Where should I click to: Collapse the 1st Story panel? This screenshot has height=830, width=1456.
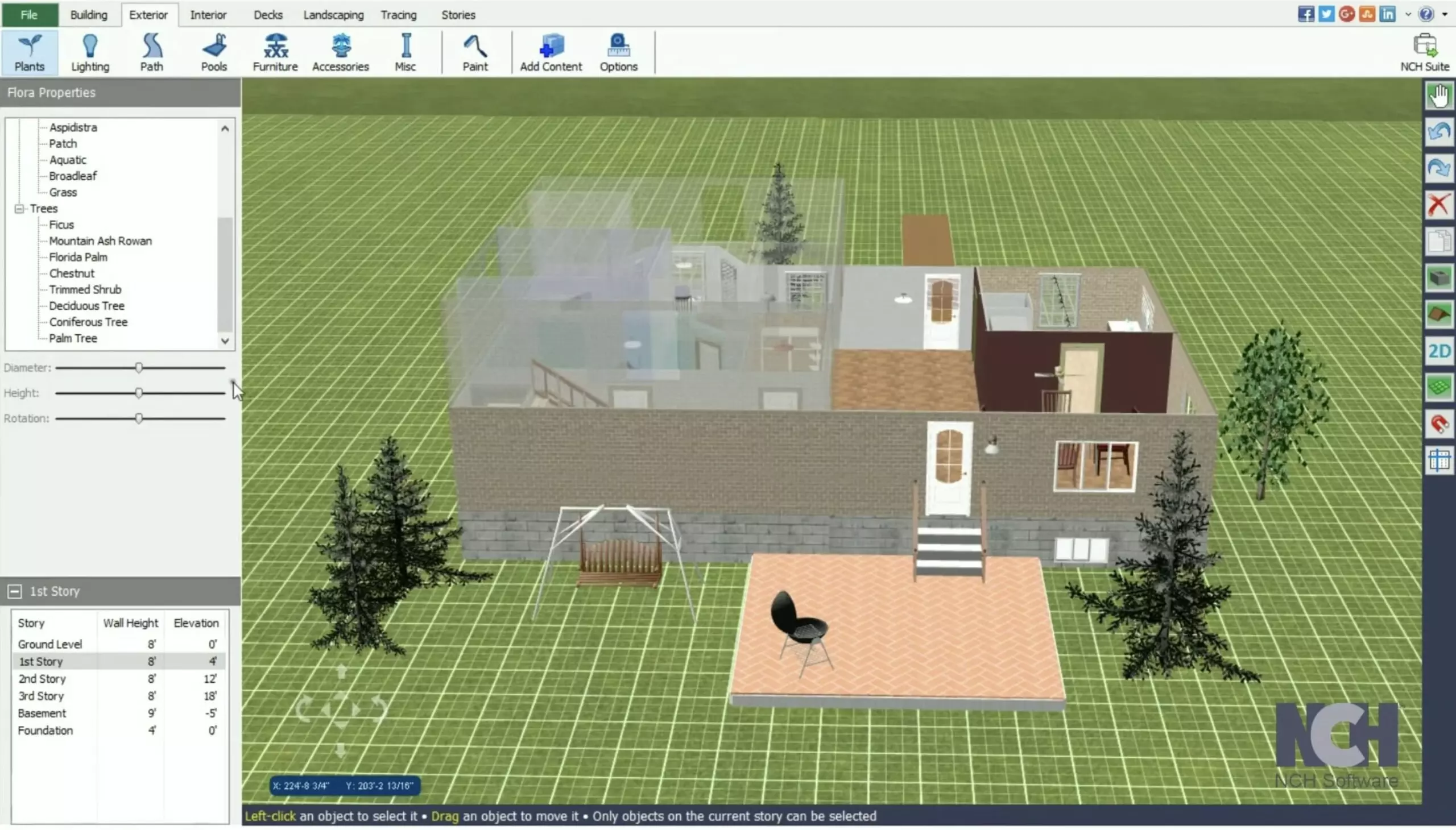(15, 592)
